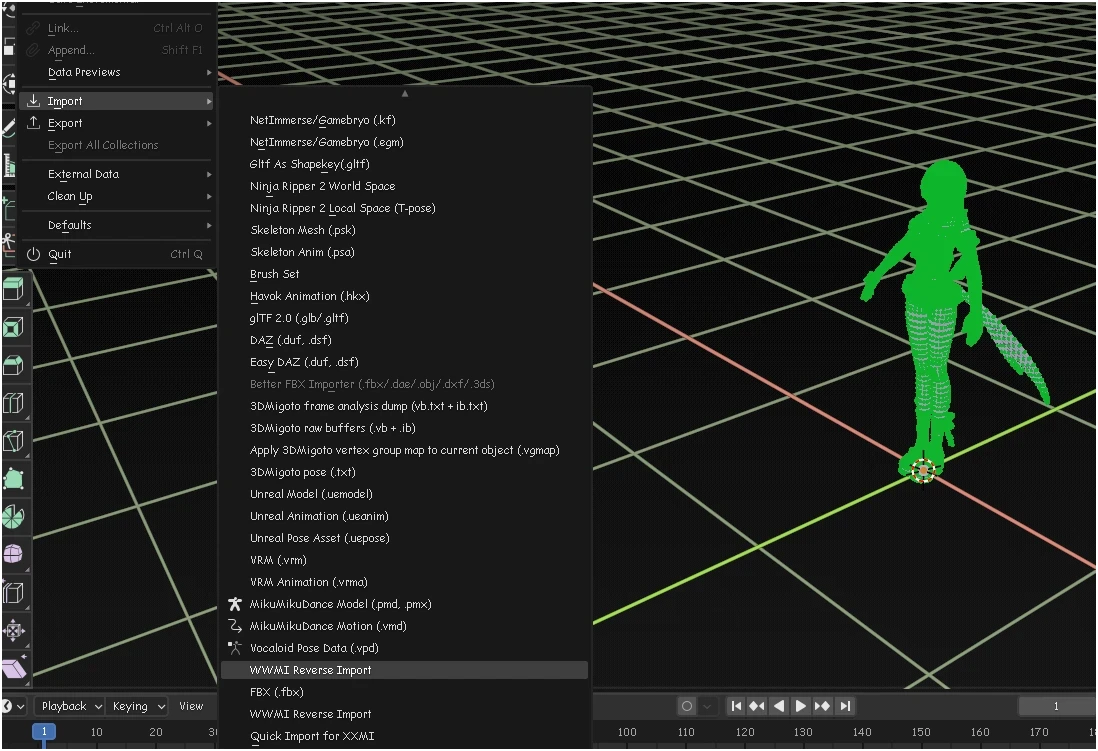Image resolution: width=1098 pixels, height=751 pixels.
Task: Import a MikuMikuDance Model (.pmd, .pmx)
Action: tap(340, 604)
